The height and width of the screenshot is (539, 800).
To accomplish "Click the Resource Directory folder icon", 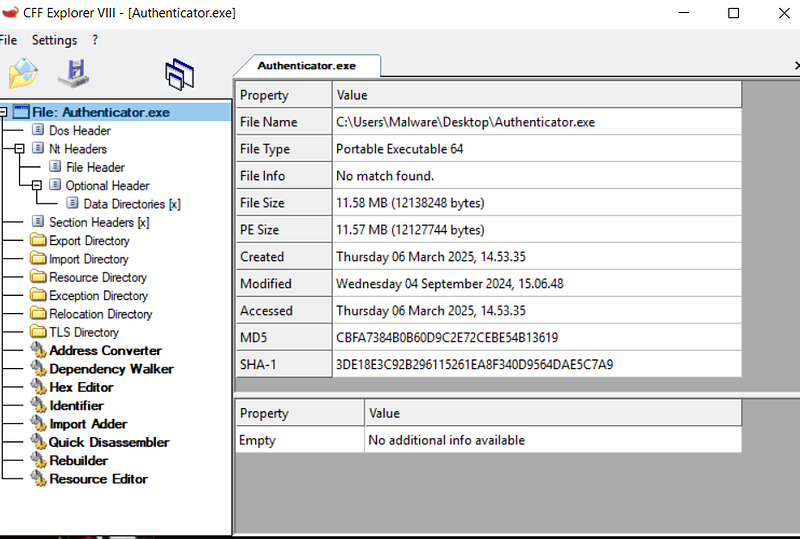I will point(38,277).
